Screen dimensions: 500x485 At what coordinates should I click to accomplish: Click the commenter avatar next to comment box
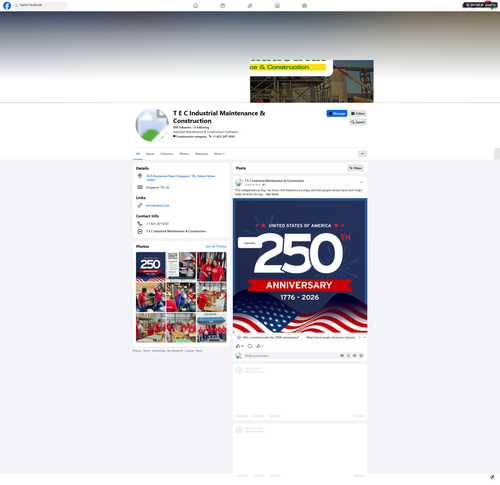[x=238, y=356]
